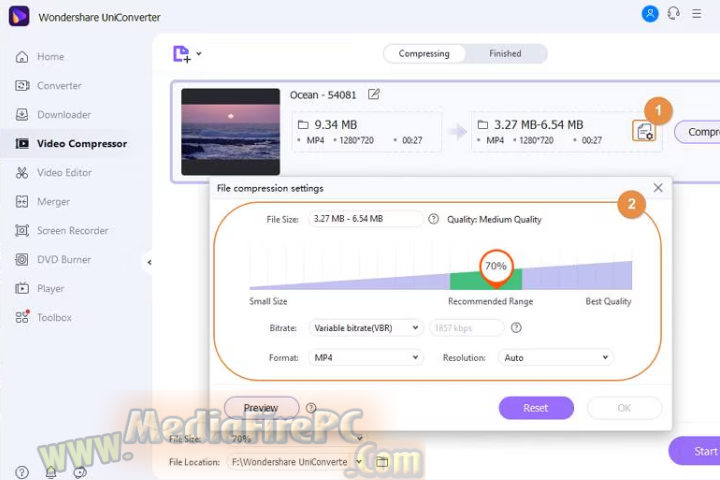Collapse the sidebar with the arrow handle
Image resolution: width=720 pixels, height=480 pixels.
[x=149, y=262]
